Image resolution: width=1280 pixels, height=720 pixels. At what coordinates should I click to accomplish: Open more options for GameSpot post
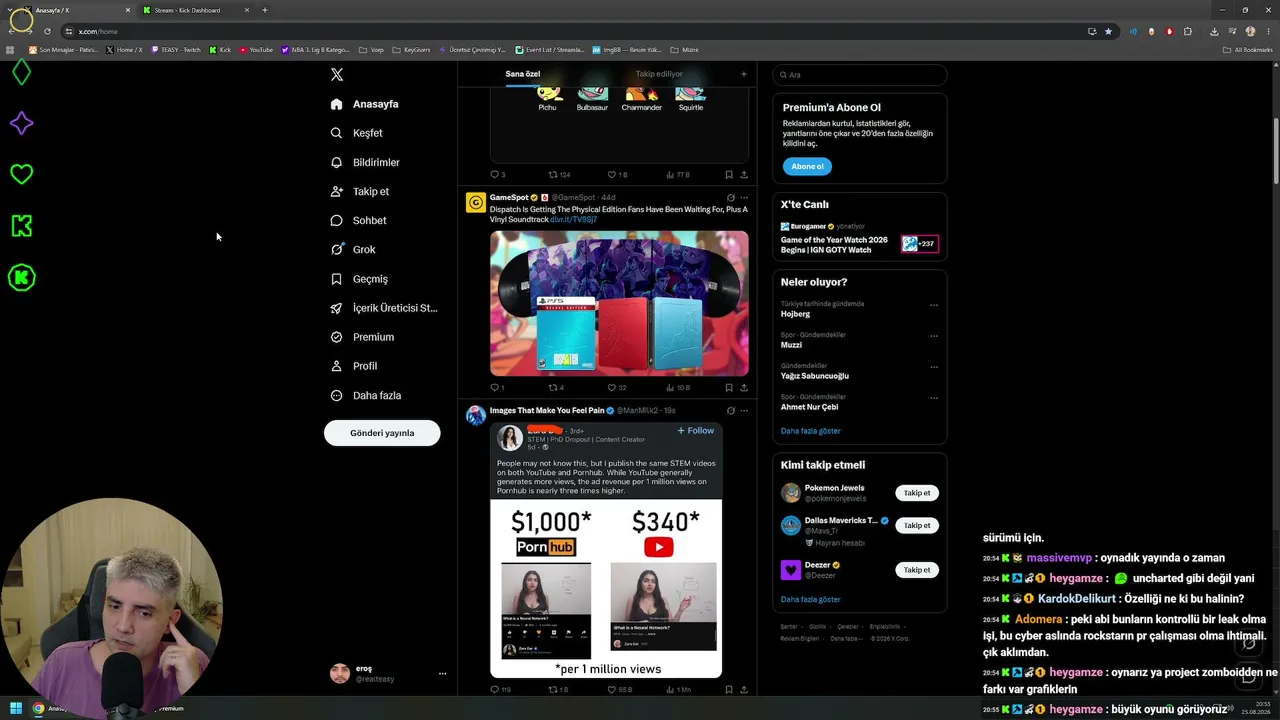pos(743,198)
